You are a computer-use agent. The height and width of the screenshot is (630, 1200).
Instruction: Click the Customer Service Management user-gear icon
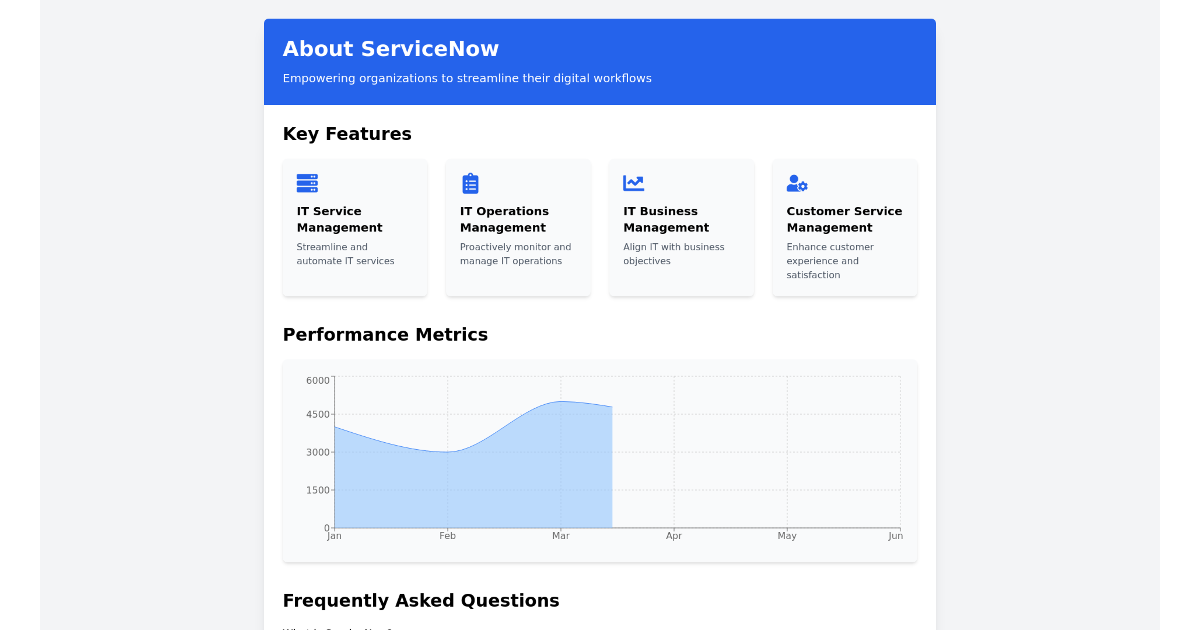point(797,183)
